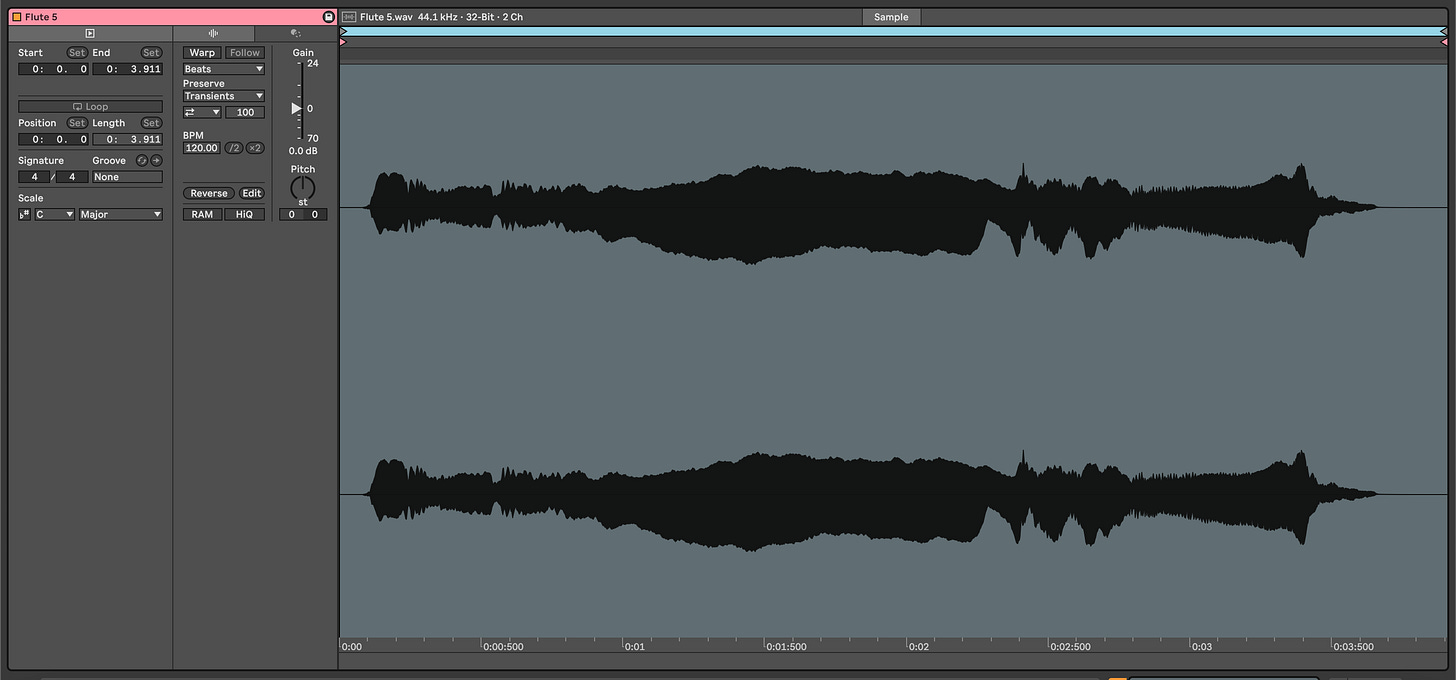1456x680 pixels.
Task: Open the Groove chooser showing None
Action: coord(127,177)
